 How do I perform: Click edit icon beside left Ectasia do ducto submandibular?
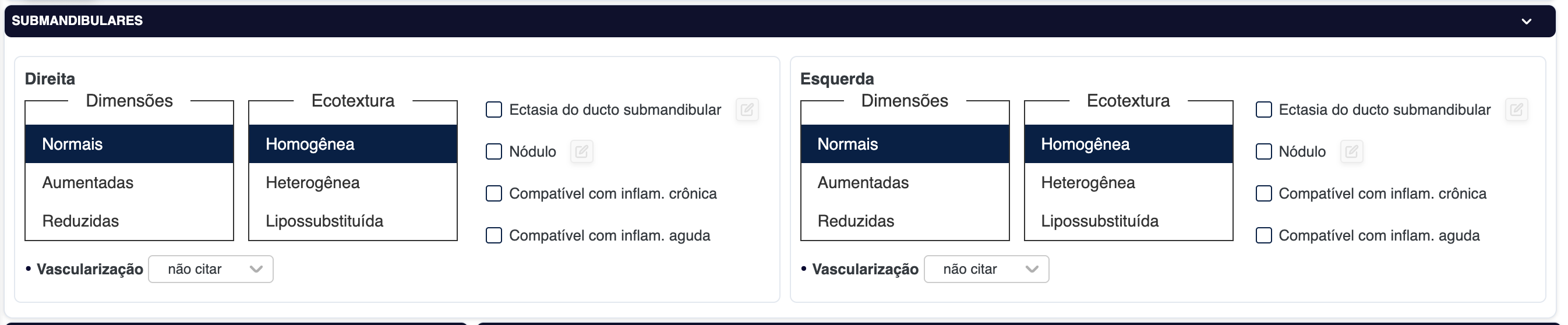click(1516, 109)
